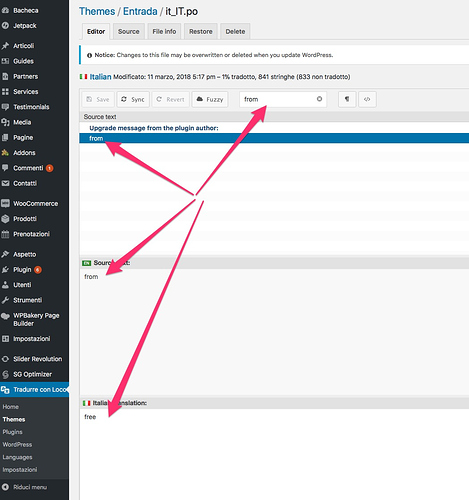This screenshot has width=469, height=500.
Task: Click the Italian translation text area
Action: coord(274,453)
